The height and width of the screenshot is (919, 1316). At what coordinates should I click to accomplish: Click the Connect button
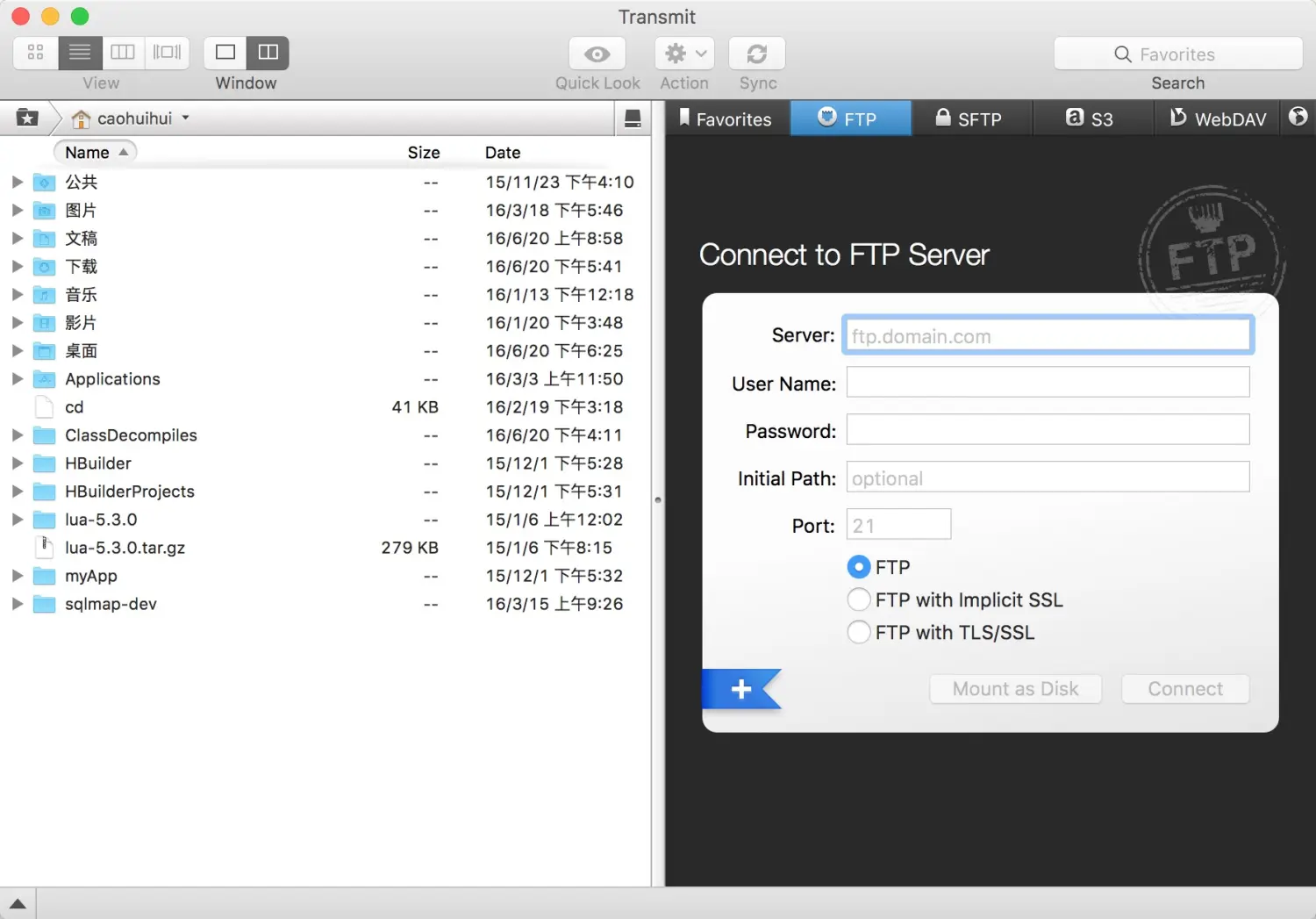coord(1185,689)
